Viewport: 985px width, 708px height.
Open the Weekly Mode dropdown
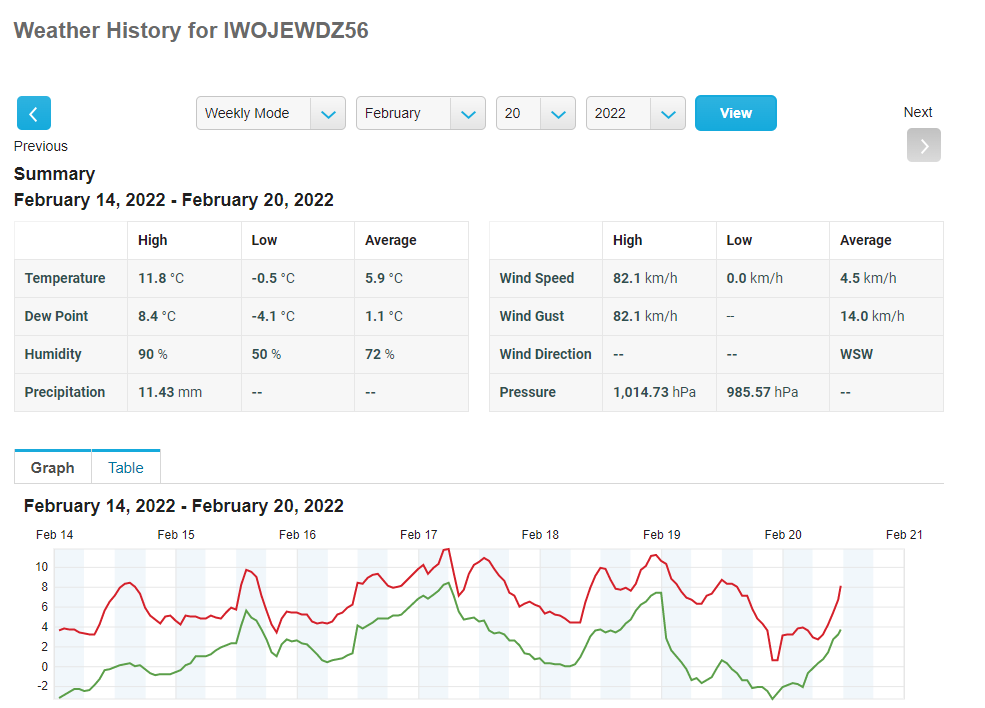coord(270,113)
